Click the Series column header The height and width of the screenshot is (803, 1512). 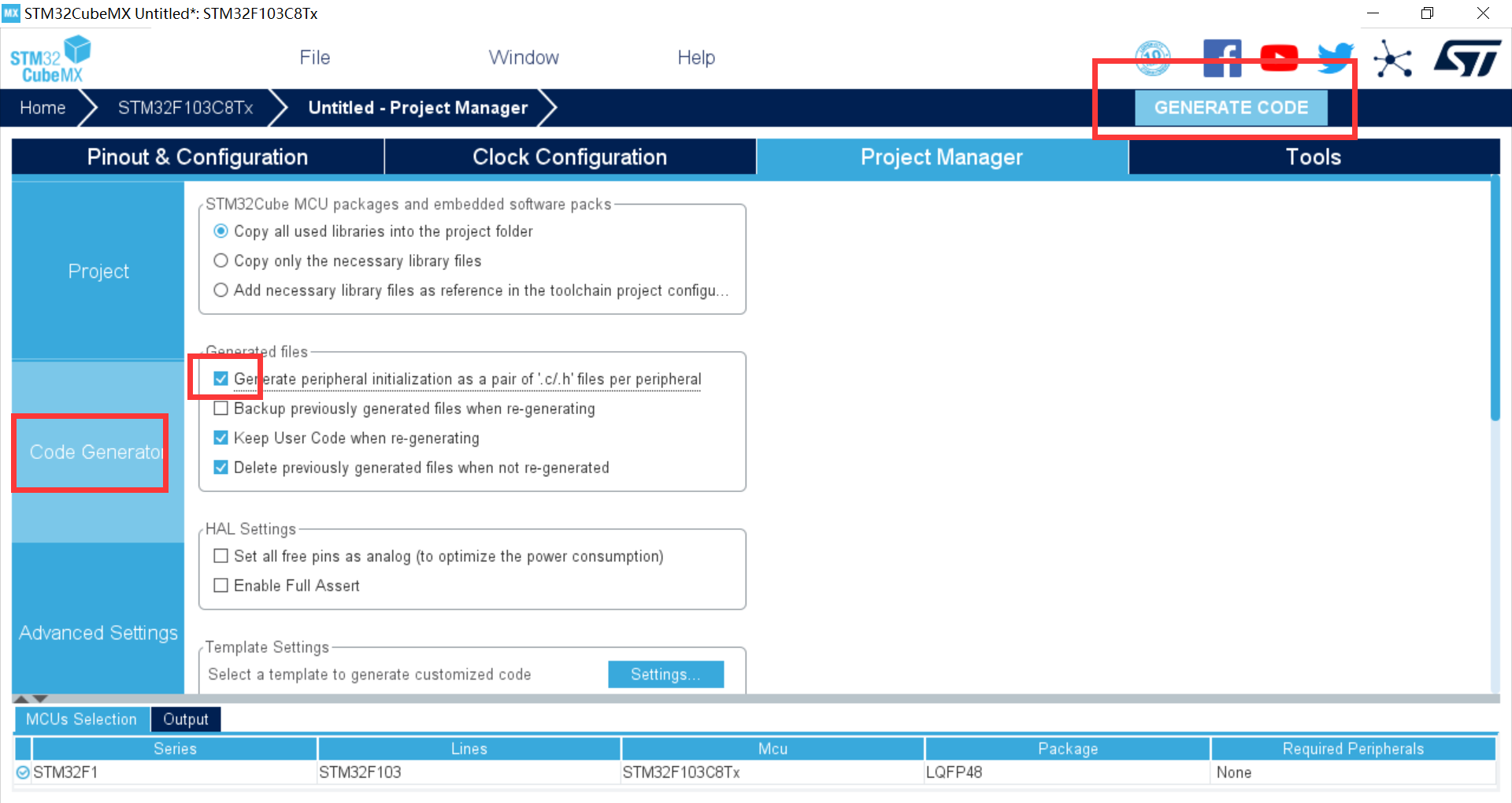[x=175, y=749]
